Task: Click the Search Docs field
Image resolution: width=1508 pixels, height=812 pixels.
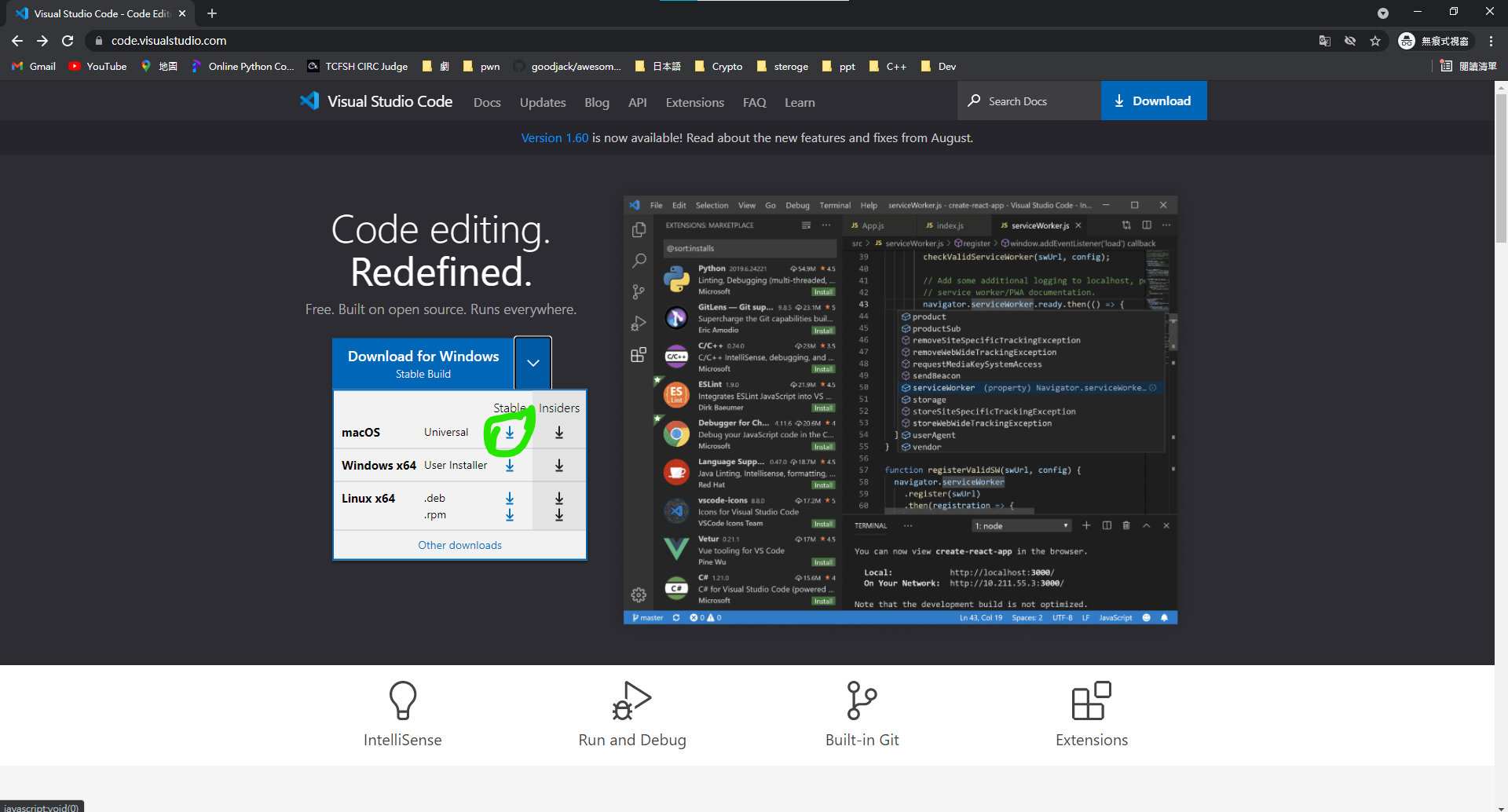Action: click(x=1029, y=101)
